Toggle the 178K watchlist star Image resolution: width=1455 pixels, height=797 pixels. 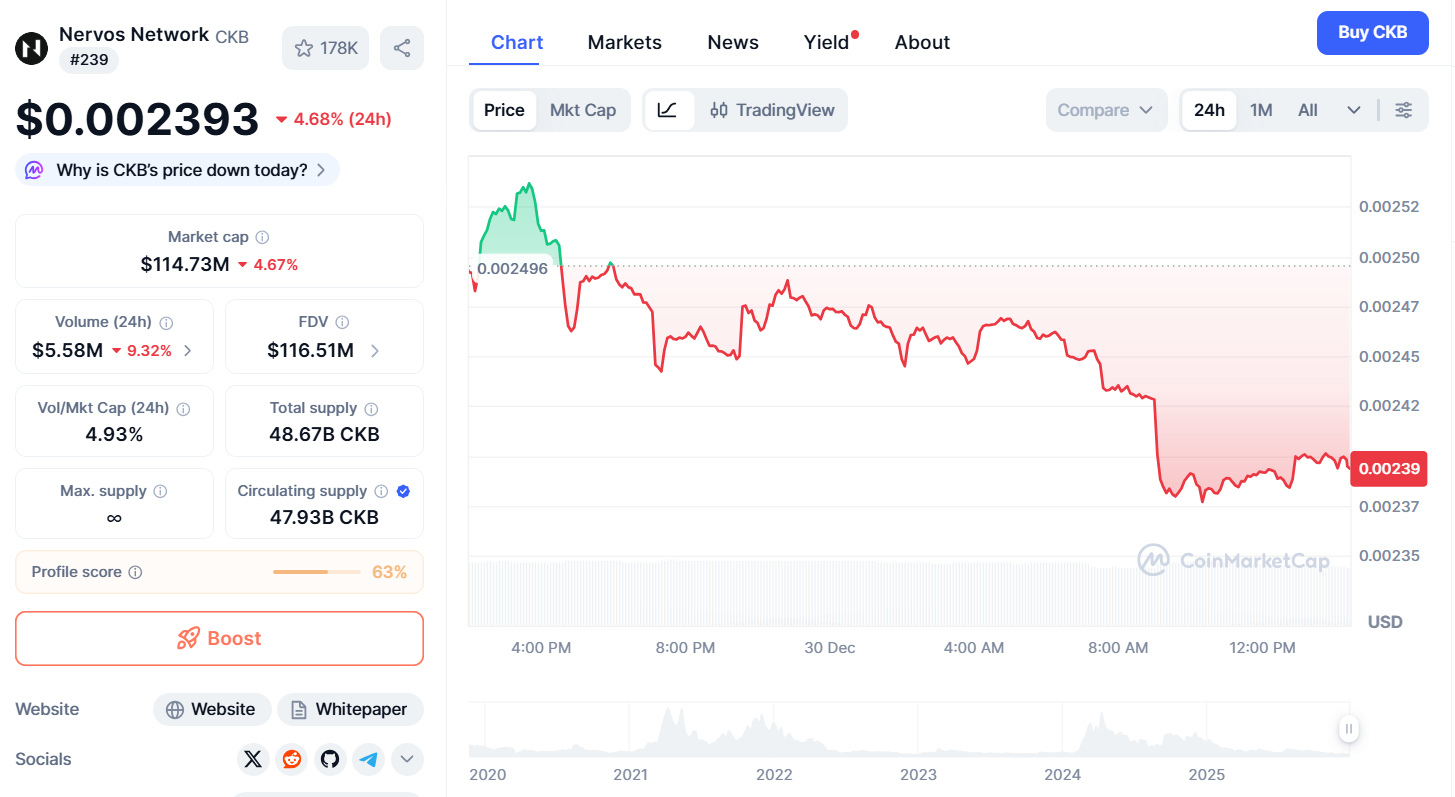pos(325,47)
